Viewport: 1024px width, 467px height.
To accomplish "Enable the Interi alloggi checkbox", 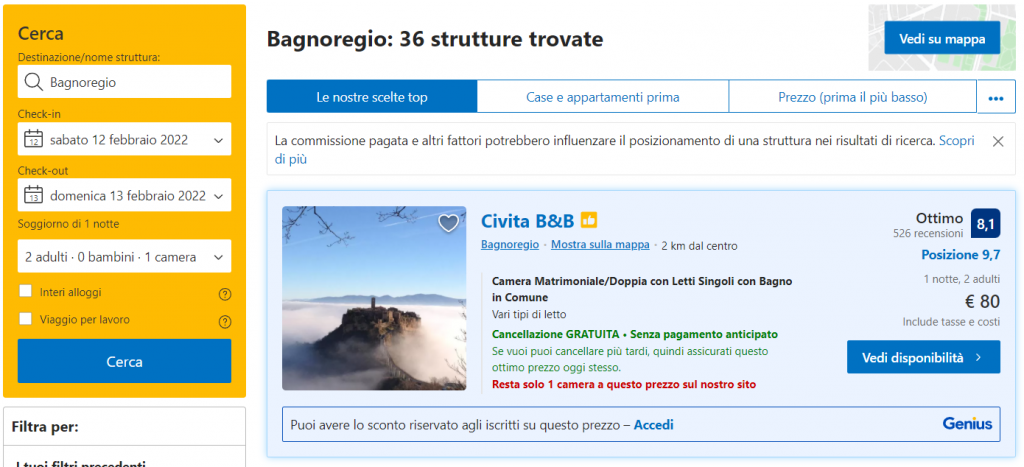I will [26, 292].
